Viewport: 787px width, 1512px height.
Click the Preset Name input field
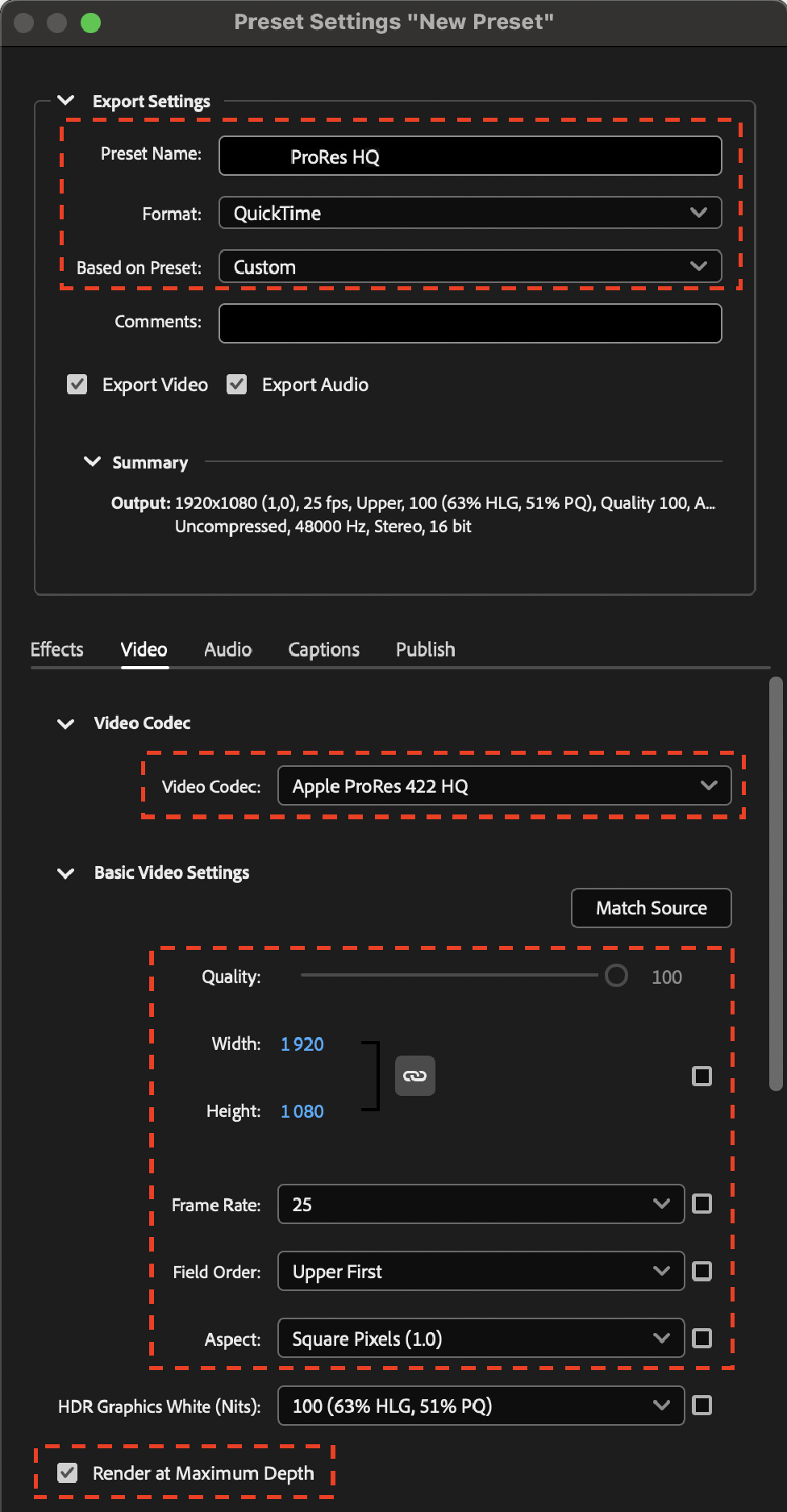[x=470, y=156]
